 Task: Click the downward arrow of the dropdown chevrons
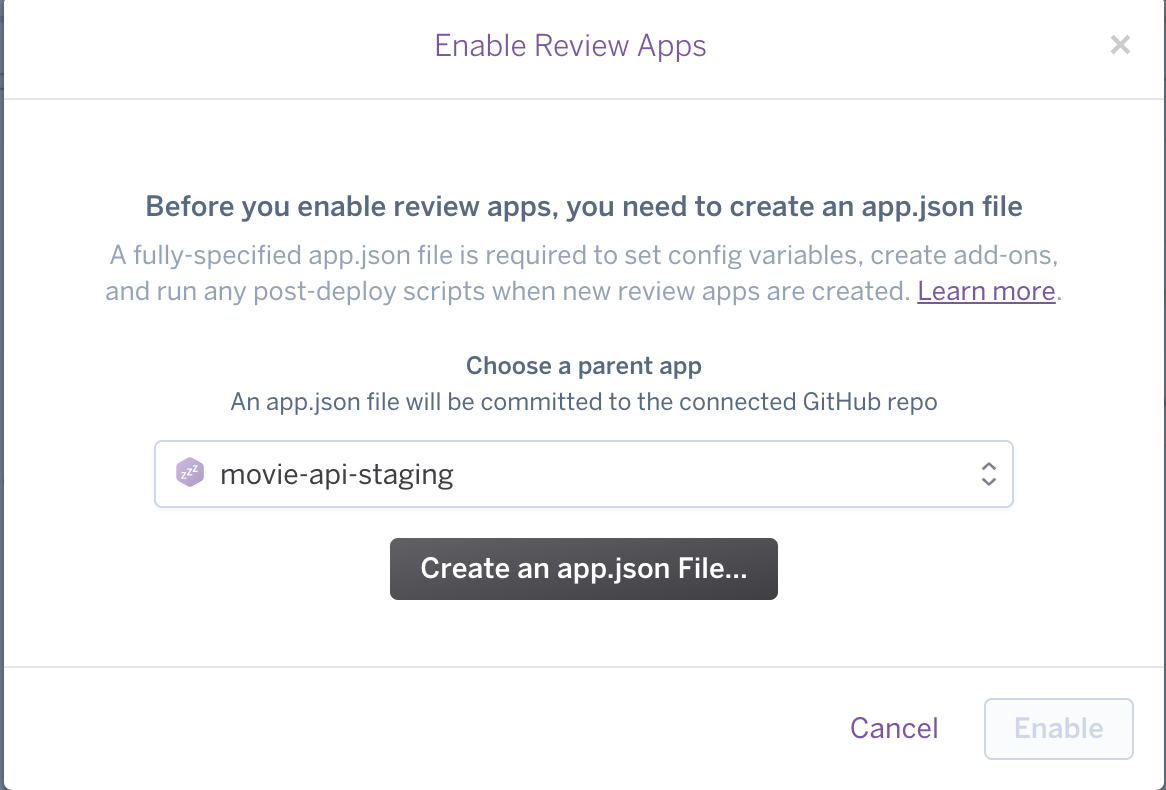click(988, 482)
